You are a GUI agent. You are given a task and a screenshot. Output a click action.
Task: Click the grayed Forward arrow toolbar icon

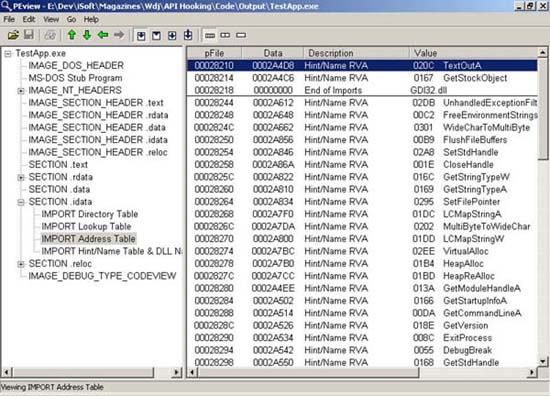(x=119, y=35)
